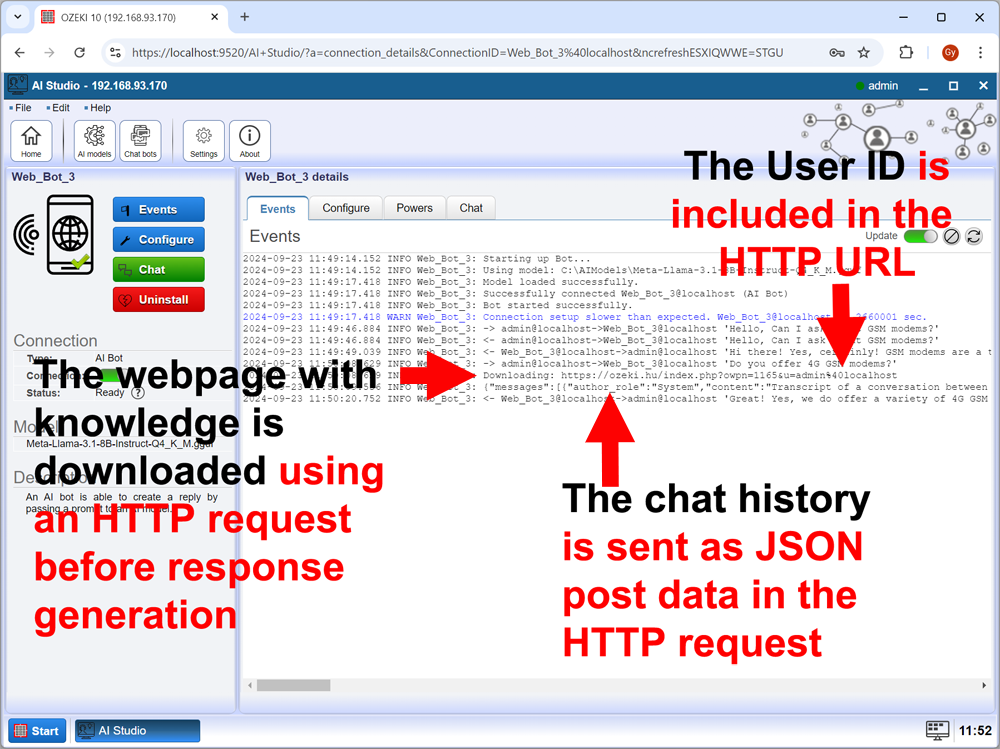Open the Edit menu
The height and width of the screenshot is (749, 1000).
(59, 108)
